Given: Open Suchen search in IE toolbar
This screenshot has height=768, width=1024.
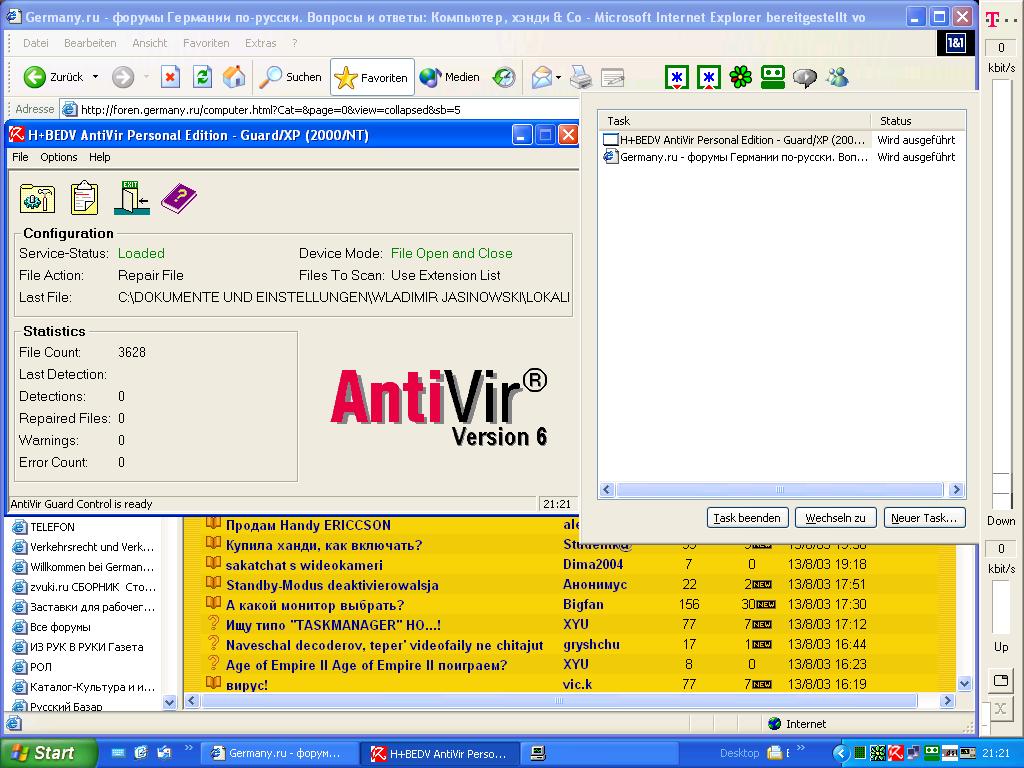Looking at the screenshot, I should [291, 77].
